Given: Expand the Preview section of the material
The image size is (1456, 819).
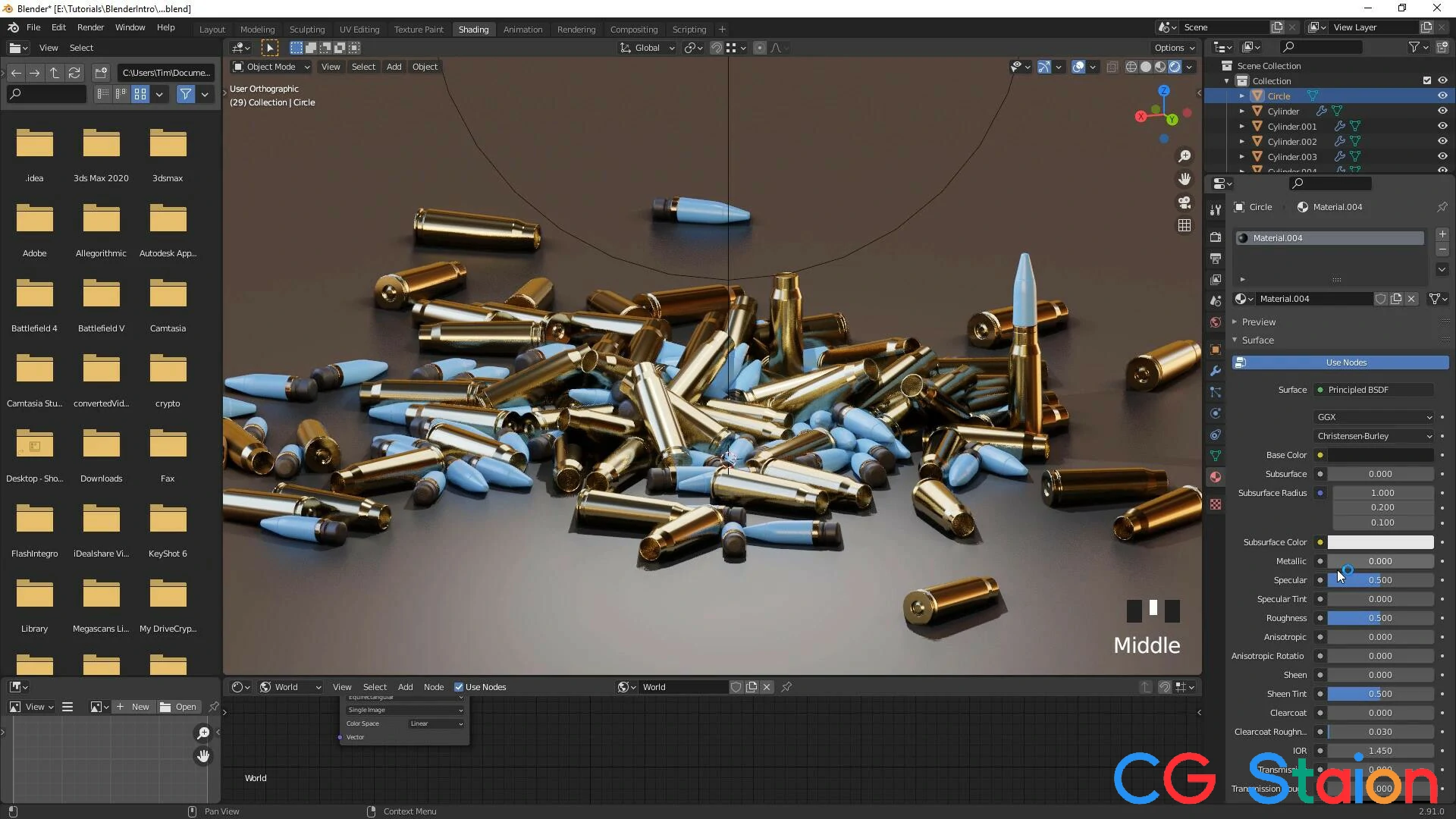Looking at the screenshot, I should (1256, 322).
